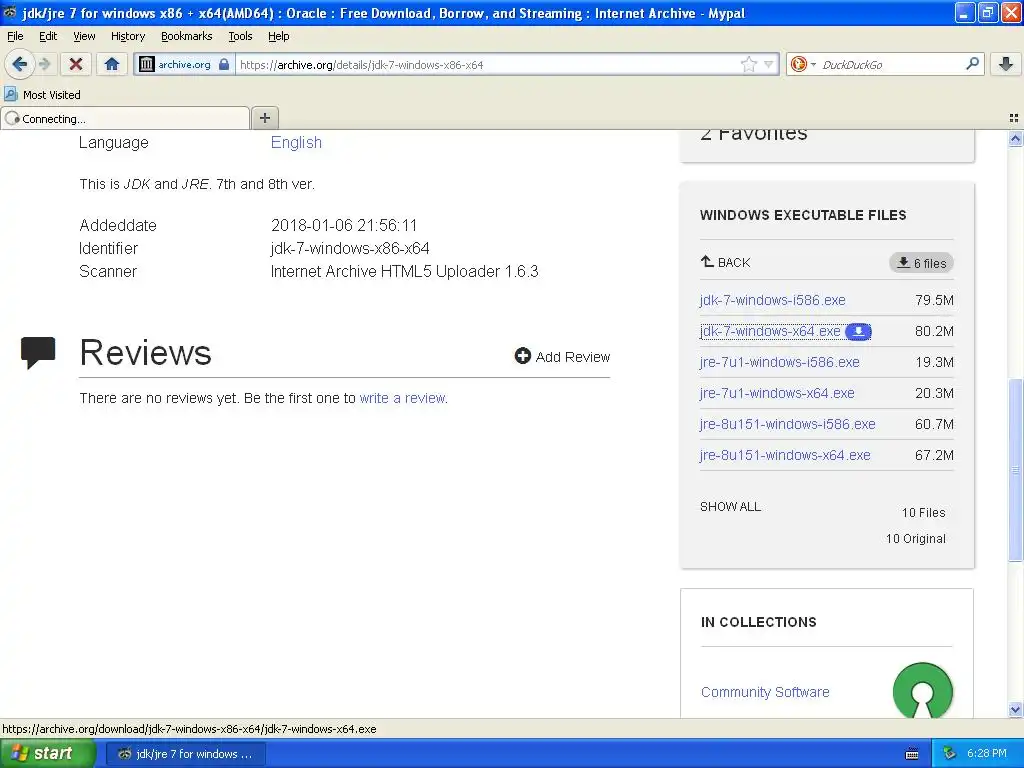Click the scrollbar down arrow
This screenshot has width=1024, height=768.
(1015, 709)
